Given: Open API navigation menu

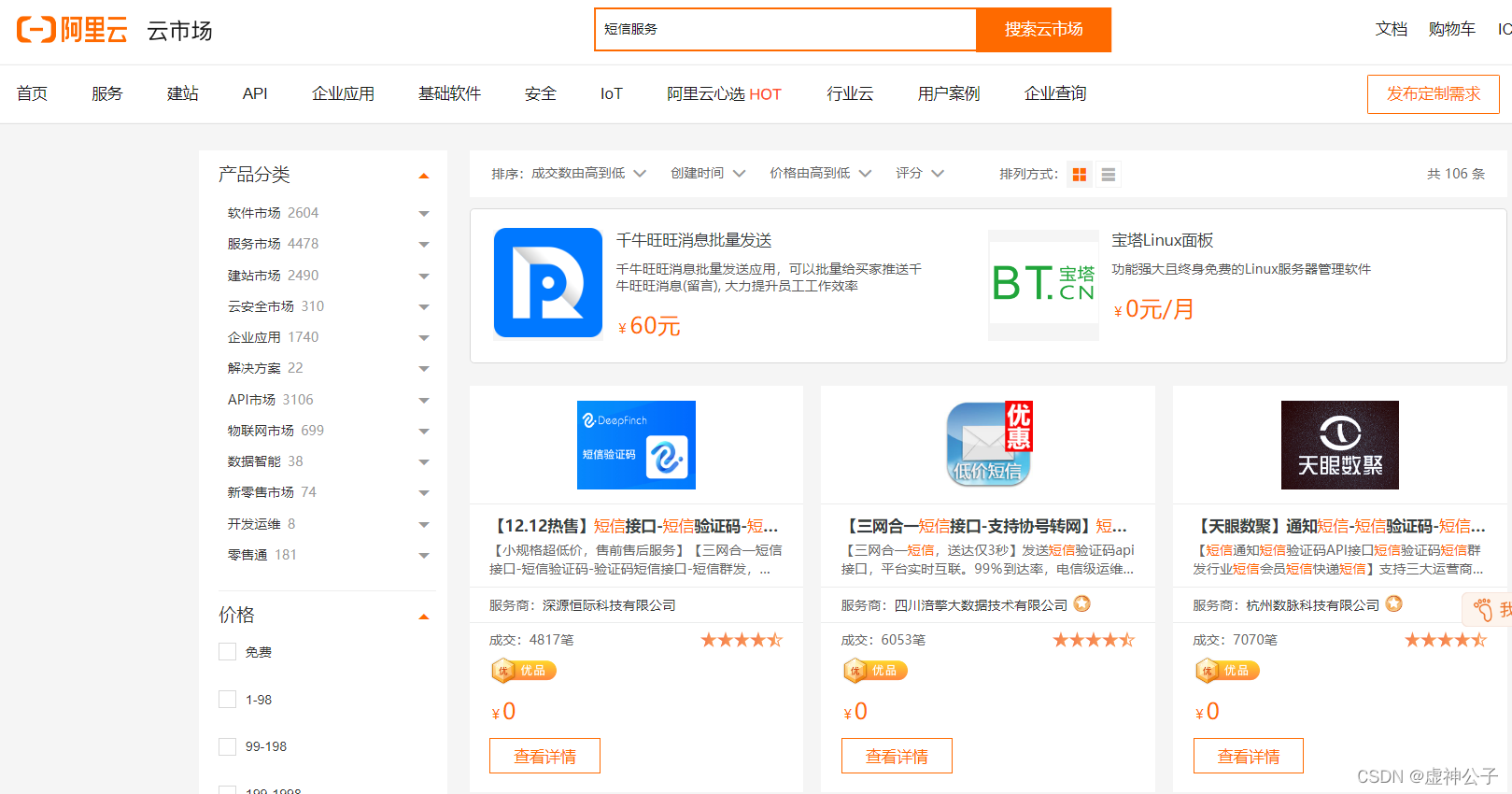Looking at the screenshot, I should [255, 93].
